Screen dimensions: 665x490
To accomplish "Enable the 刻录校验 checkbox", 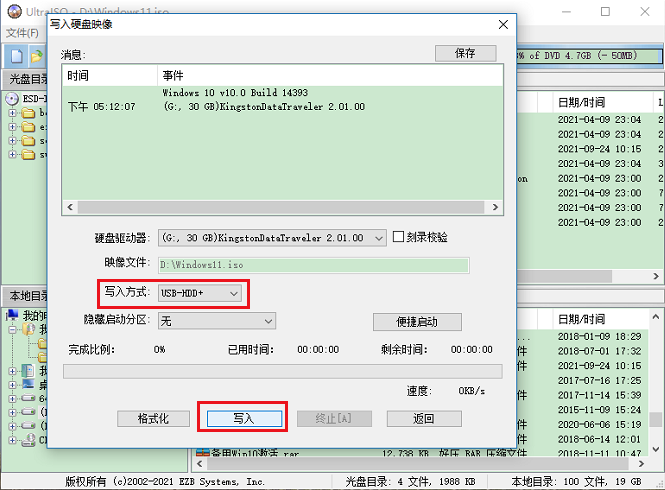I will (399, 238).
